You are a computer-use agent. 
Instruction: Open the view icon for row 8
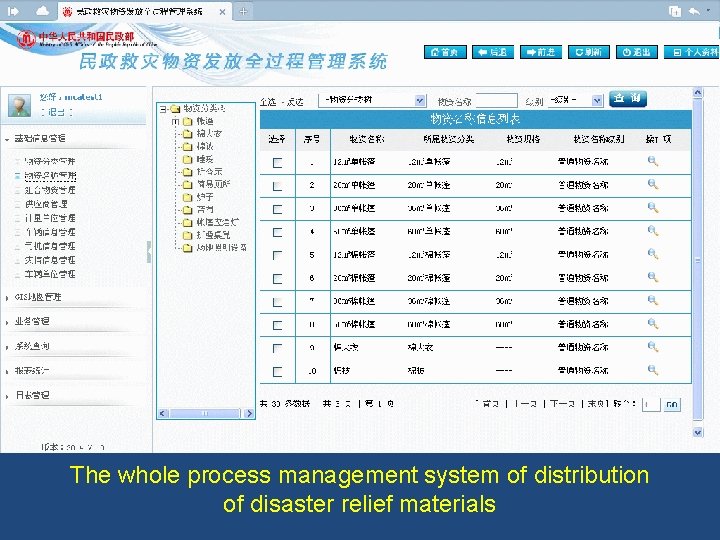coord(652,324)
